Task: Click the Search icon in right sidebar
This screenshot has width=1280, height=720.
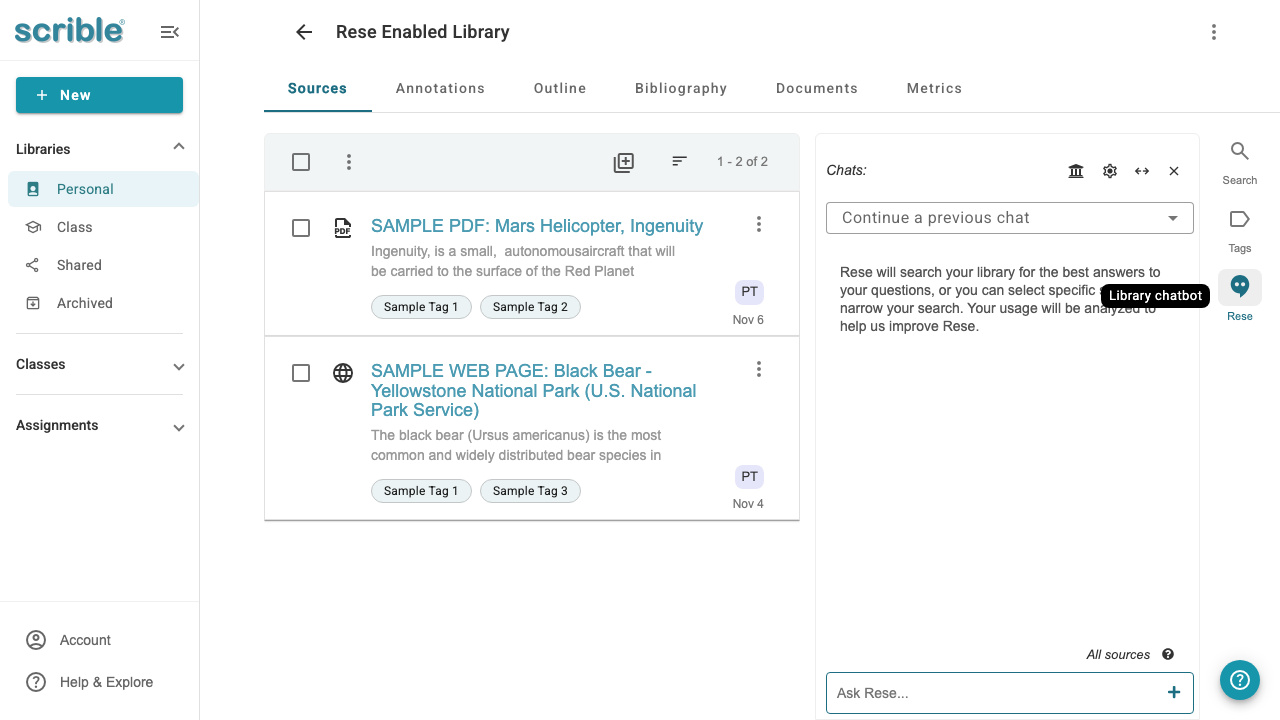Action: [1239, 152]
